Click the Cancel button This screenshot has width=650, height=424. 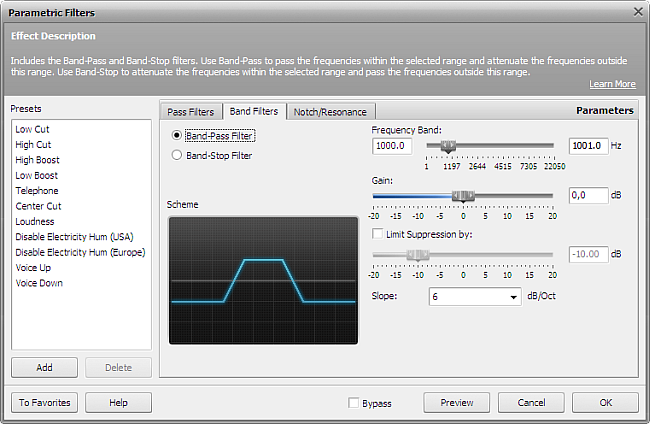pos(531,403)
